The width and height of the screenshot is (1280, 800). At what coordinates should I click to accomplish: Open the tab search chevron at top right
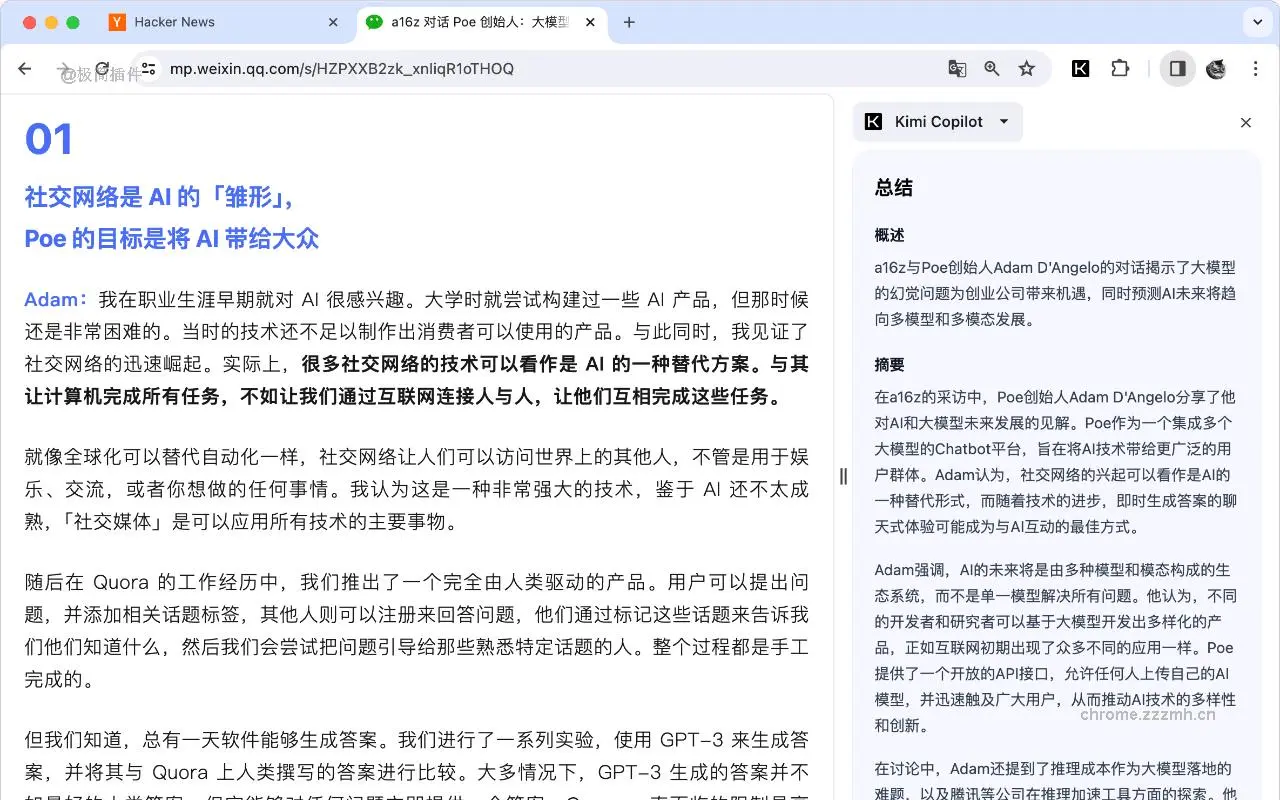pyautogui.click(x=1258, y=21)
